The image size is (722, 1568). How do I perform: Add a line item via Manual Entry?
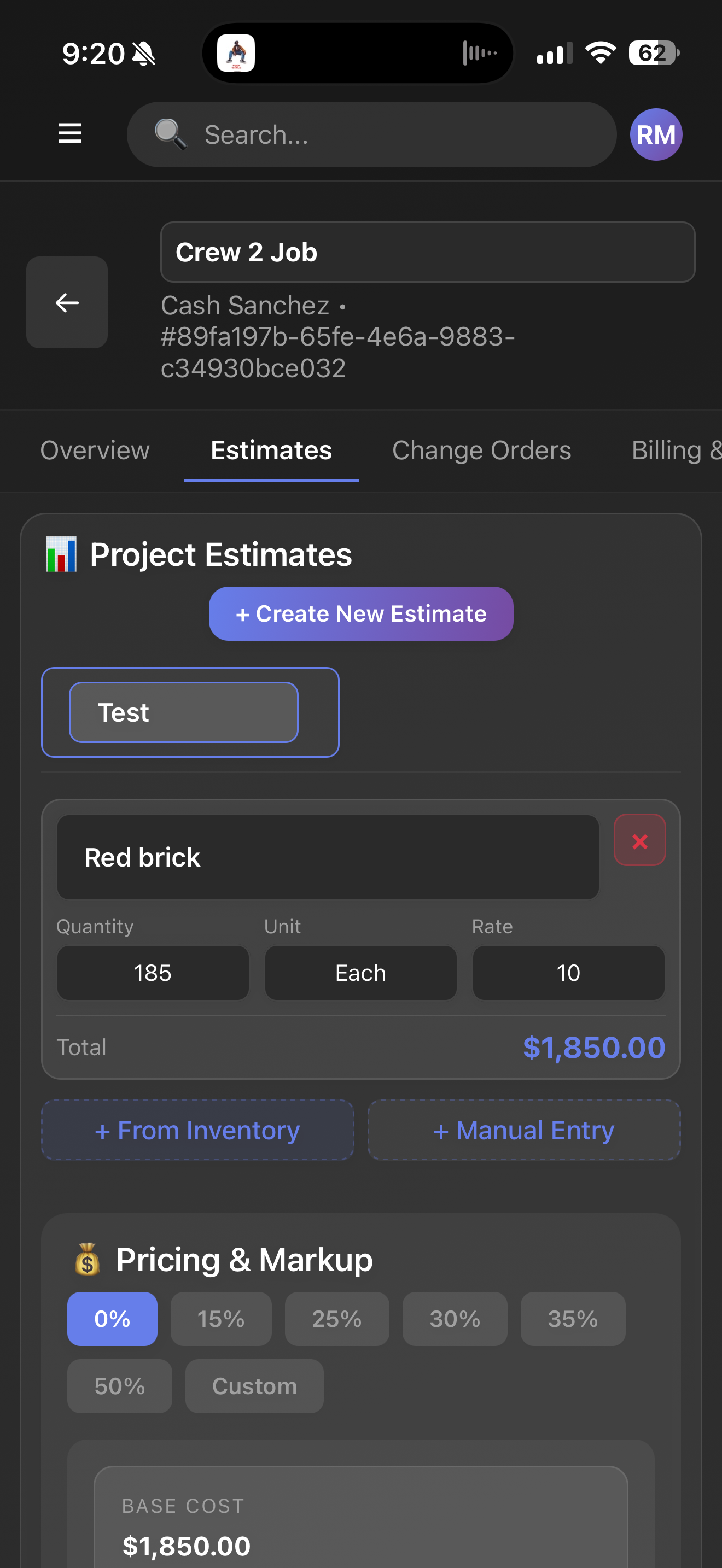523,1130
